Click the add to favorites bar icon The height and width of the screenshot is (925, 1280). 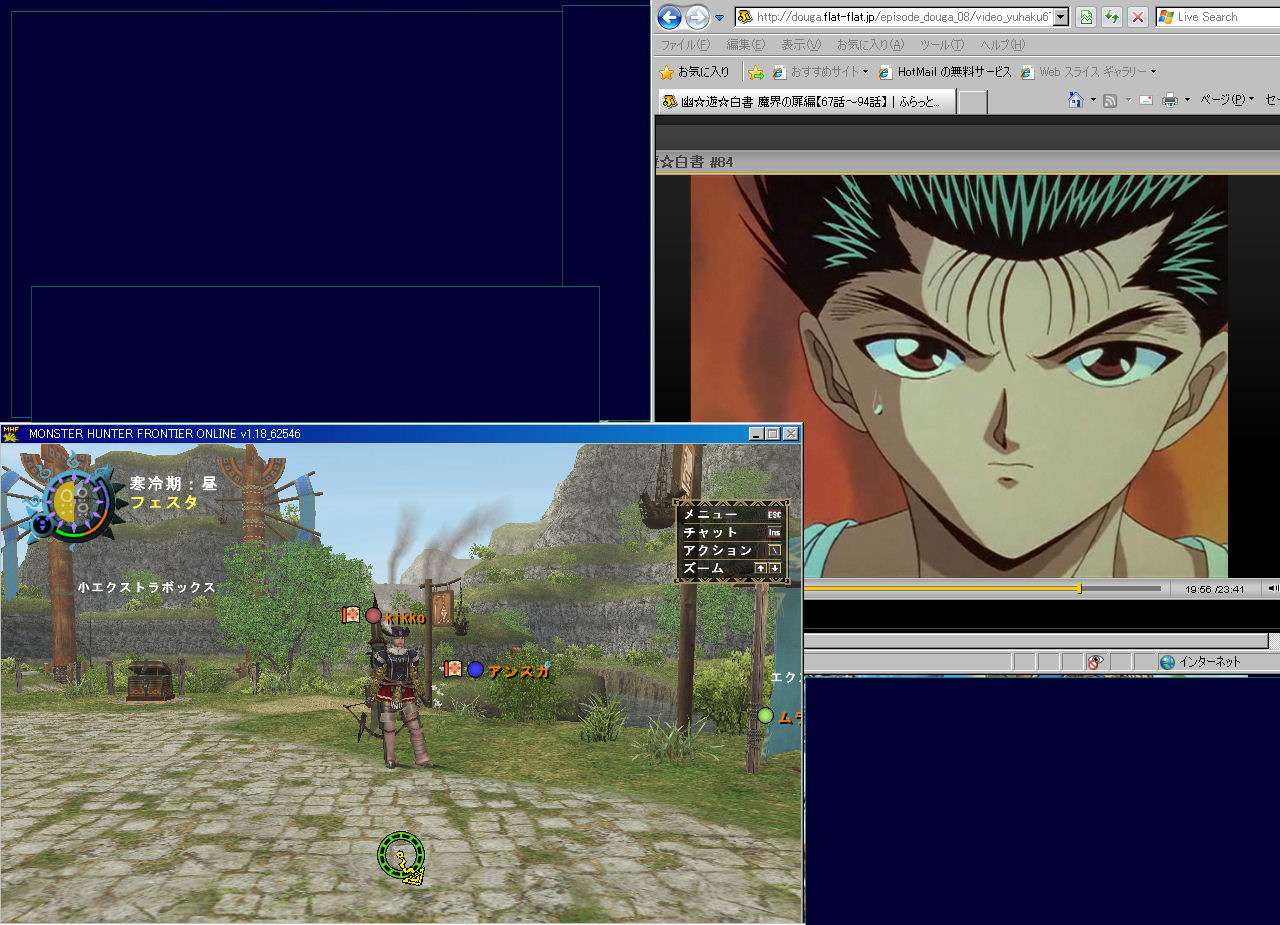[x=756, y=72]
